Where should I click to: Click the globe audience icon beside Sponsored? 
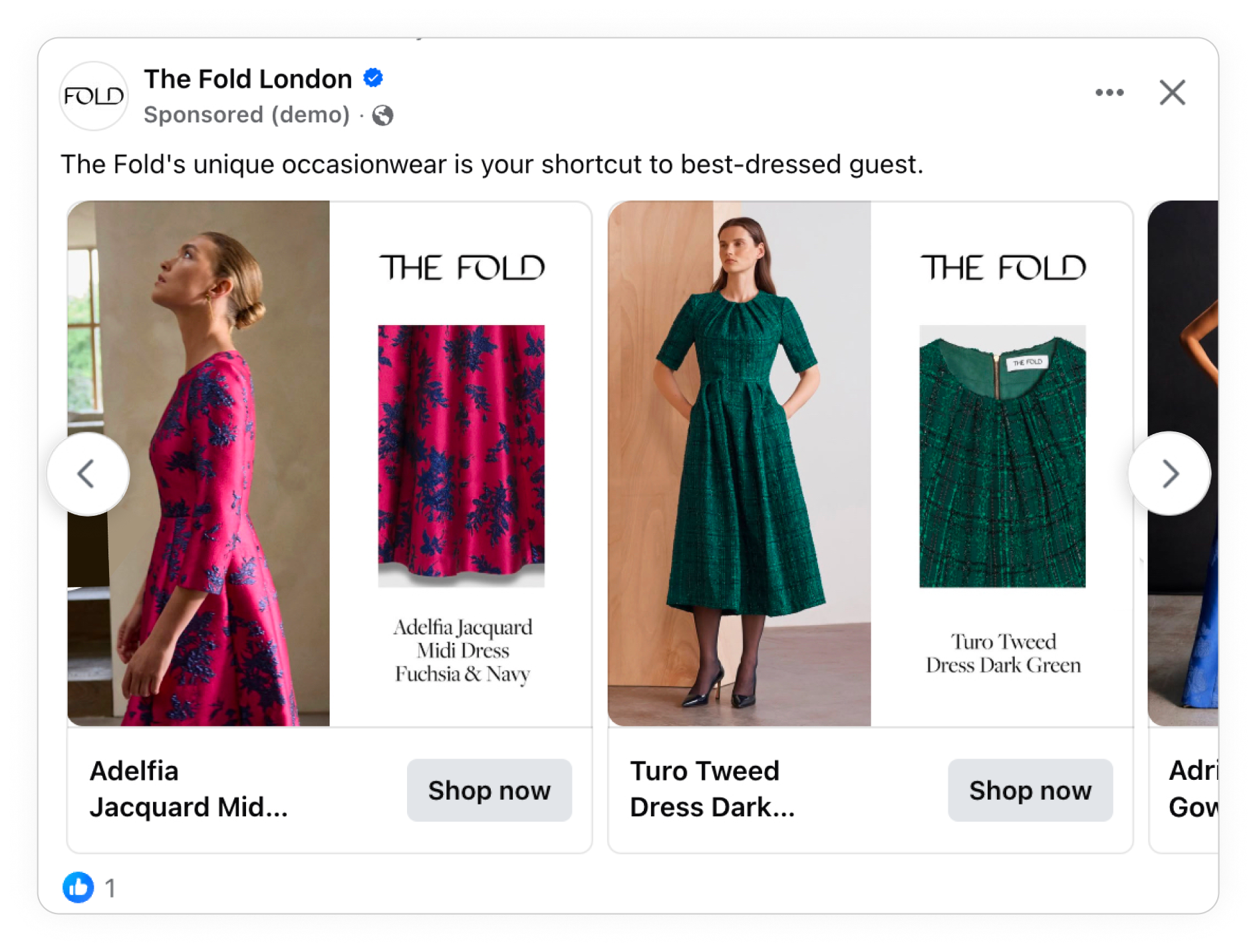pyautogui.click(x=384, y=114)
